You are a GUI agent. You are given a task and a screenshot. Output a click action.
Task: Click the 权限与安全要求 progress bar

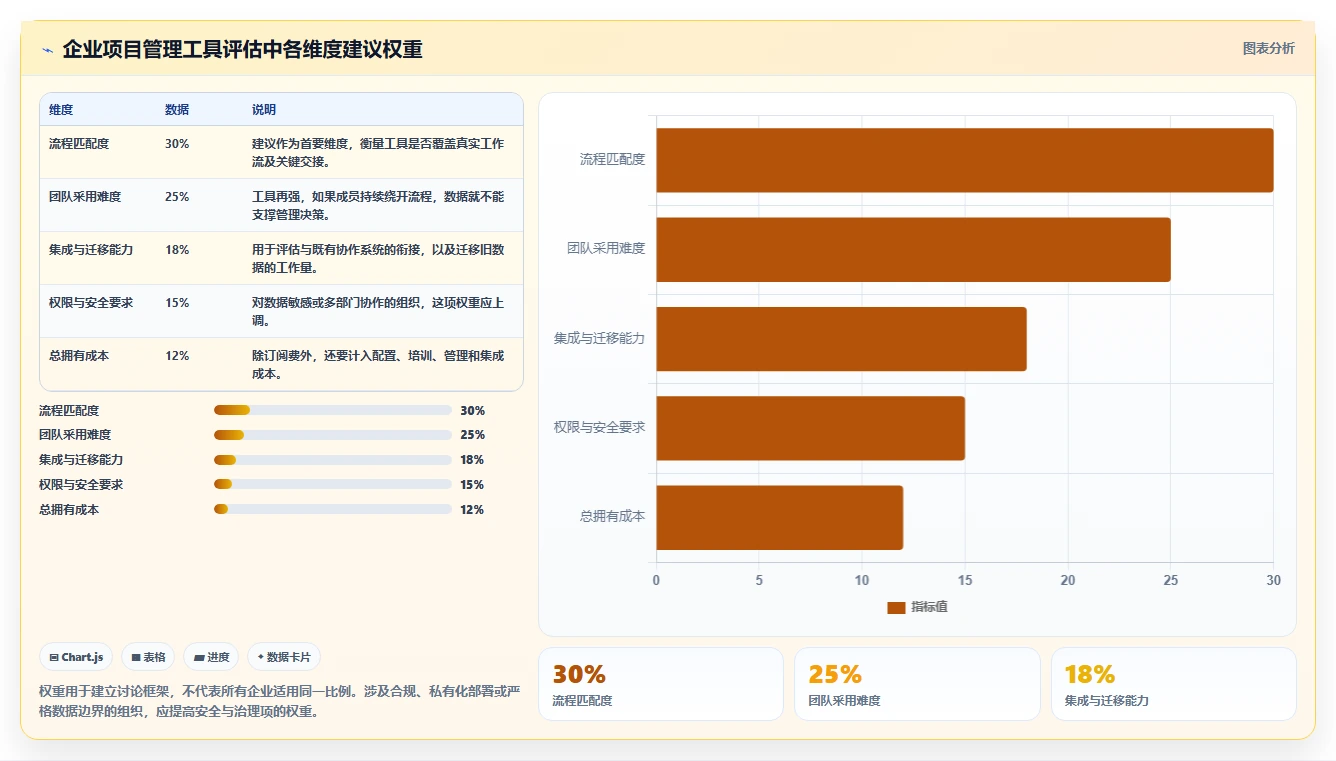[333, 484]
